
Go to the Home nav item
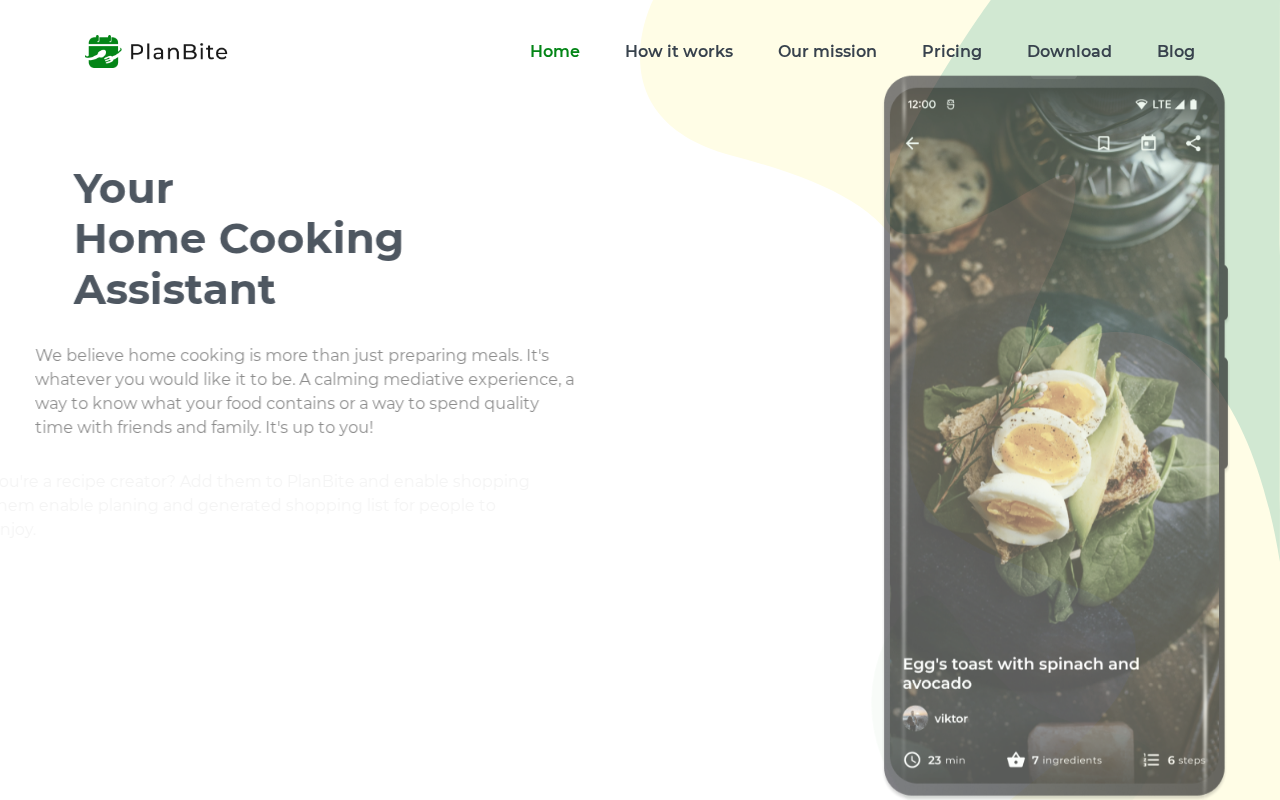tap(555, 51)
